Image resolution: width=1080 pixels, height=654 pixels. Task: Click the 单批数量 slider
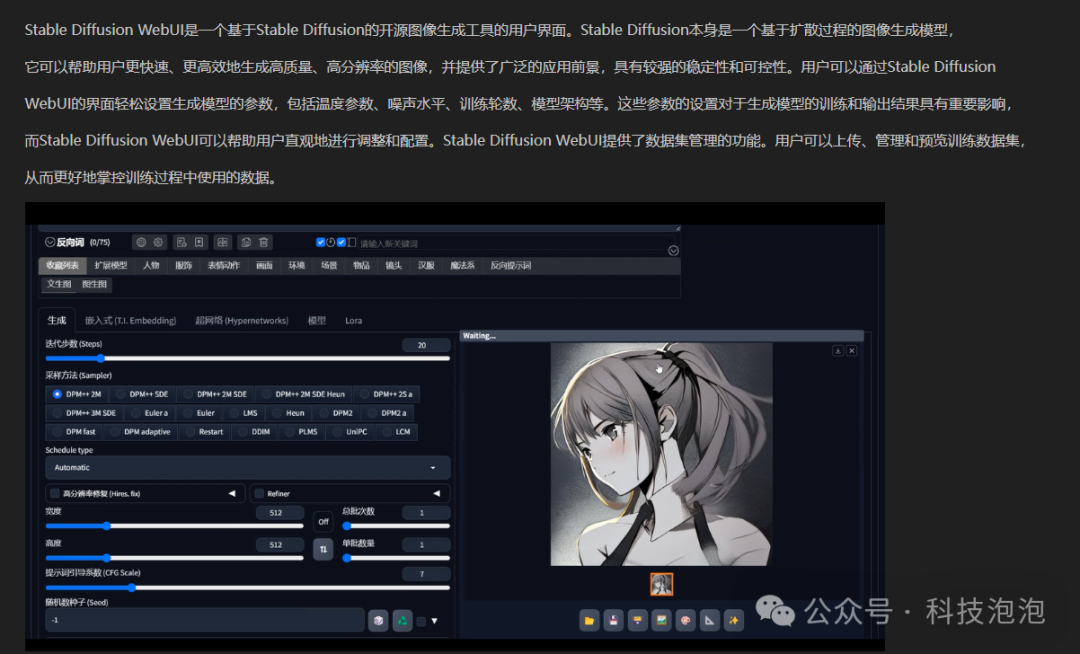(396, 557)
